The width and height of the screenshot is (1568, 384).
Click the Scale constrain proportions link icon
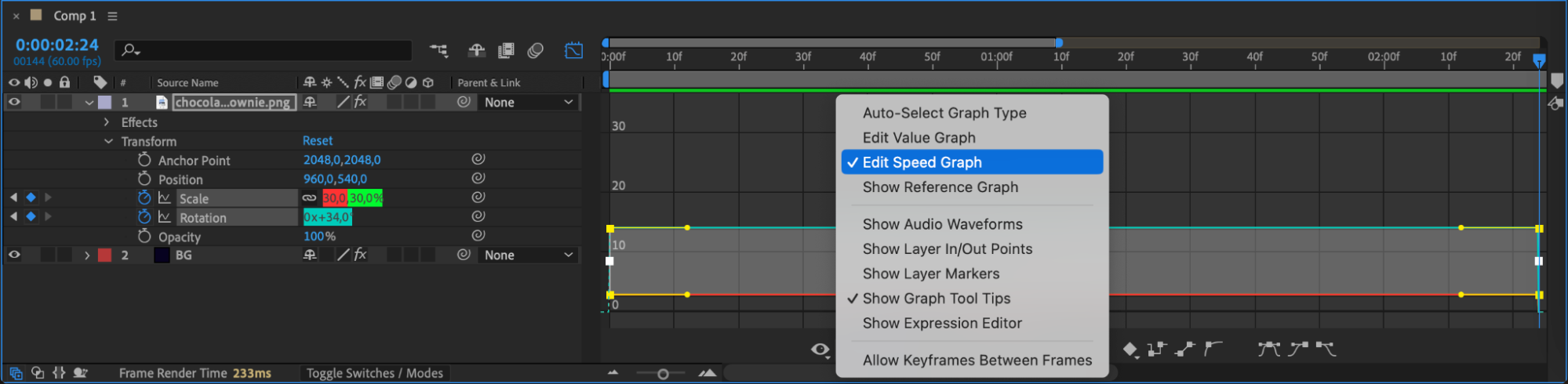[x=310, y=198]
